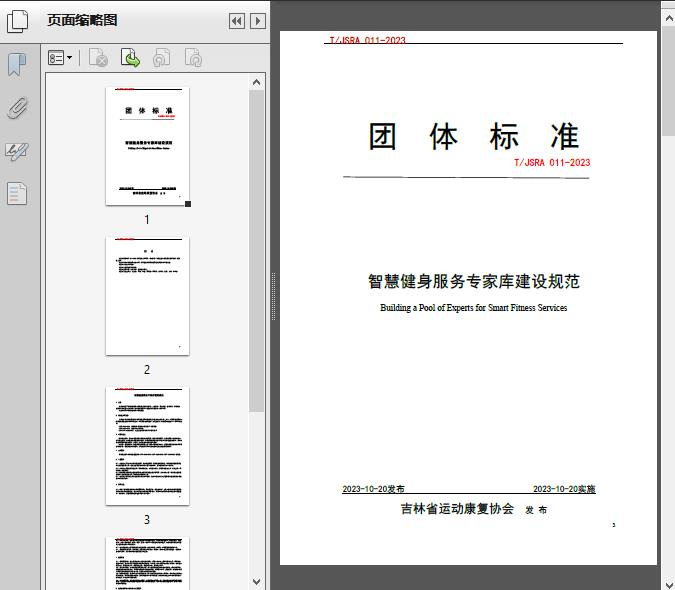The width and height of the screenshot is (675, 590).
Task: Open the attachments paperclip panel
Action: (x=18, y=108)
